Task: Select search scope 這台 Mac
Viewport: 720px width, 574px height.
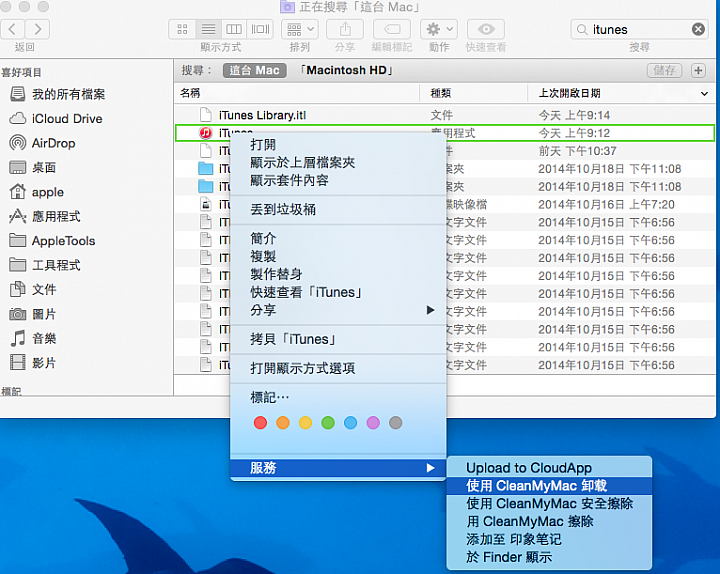Action: [254, 70]
